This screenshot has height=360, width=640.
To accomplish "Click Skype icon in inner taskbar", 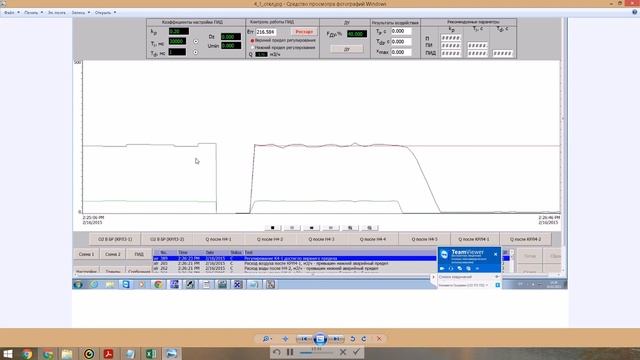I will click(126, 284).
